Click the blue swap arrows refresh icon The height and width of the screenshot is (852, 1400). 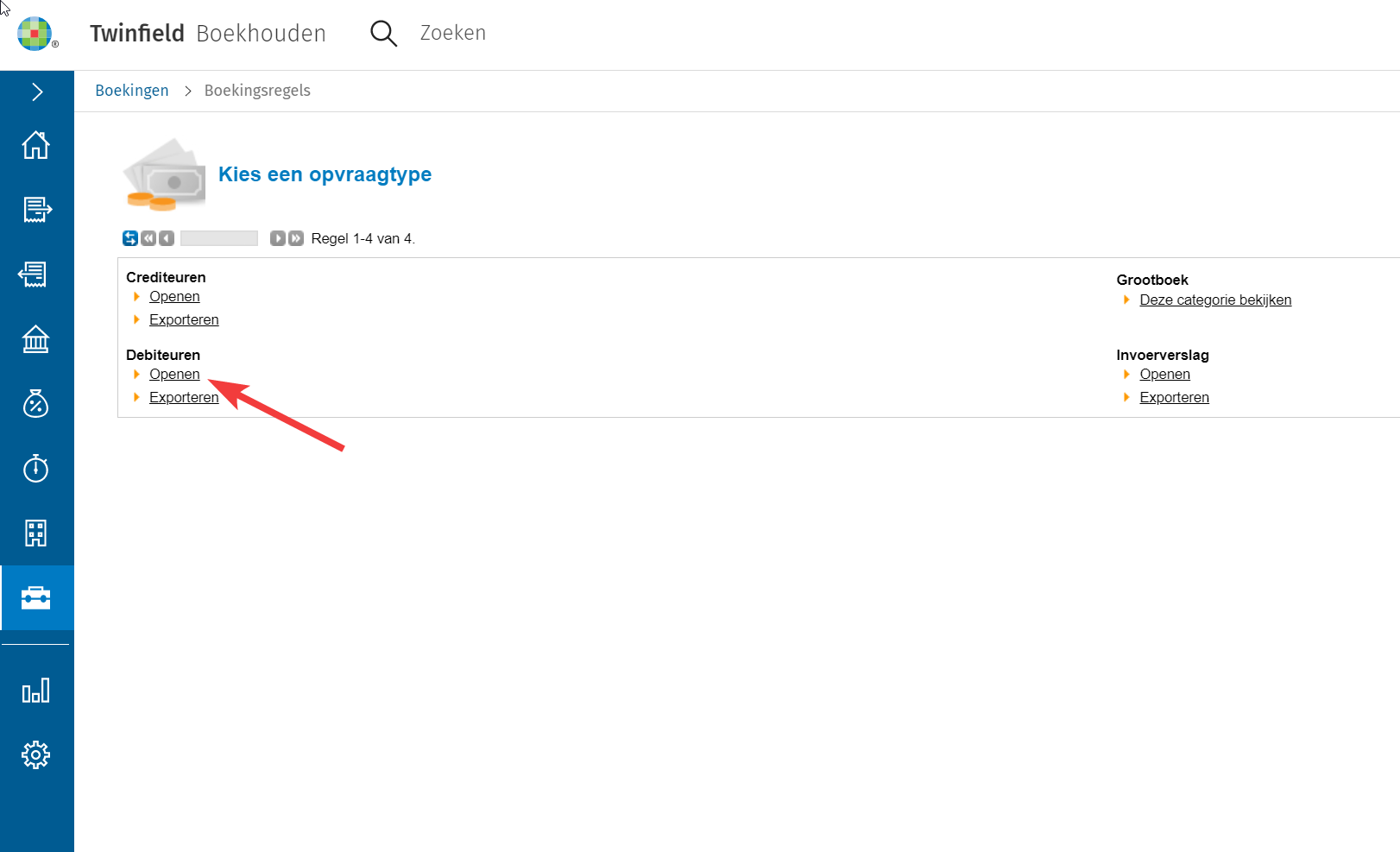pos(130,238)
